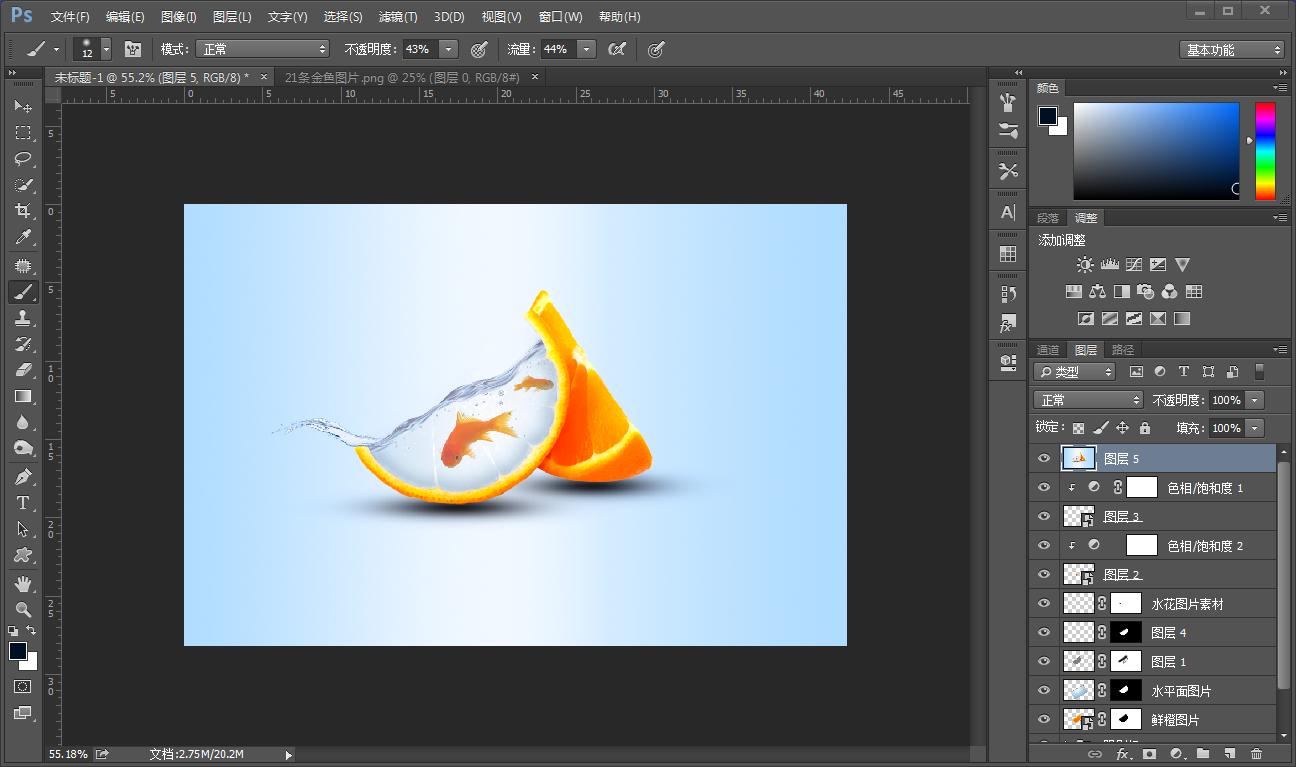Switch to the 21条金鱼图片.png document tab
The height and width of the screenshot is (767, 1296).
pos(402,77)
